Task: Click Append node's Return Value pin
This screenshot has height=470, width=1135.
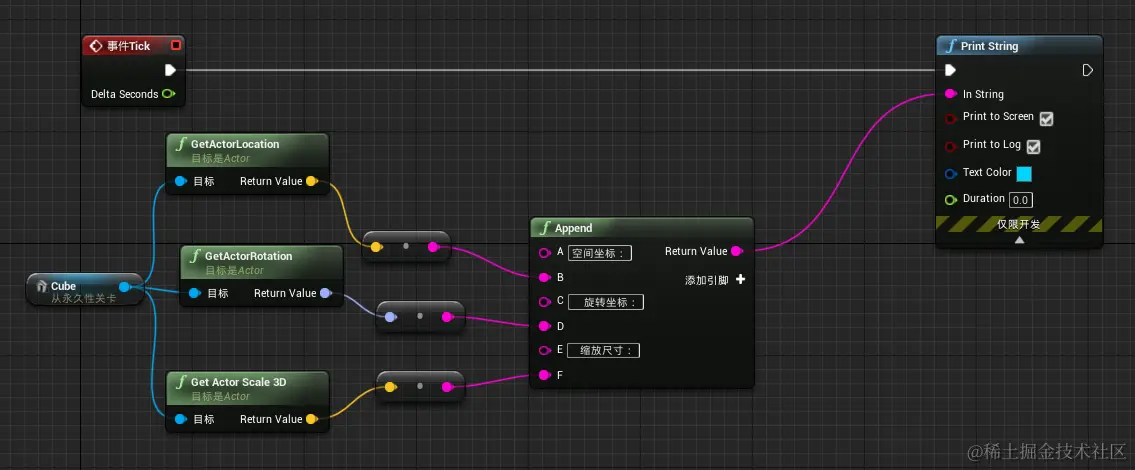Action: 737,251
